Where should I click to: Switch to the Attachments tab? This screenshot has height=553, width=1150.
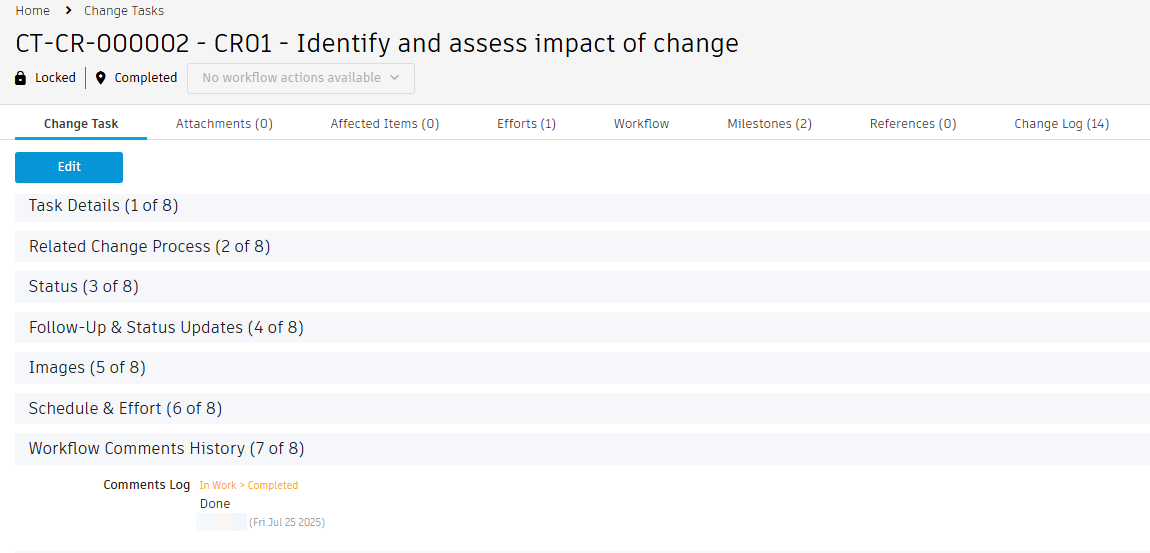224,124
